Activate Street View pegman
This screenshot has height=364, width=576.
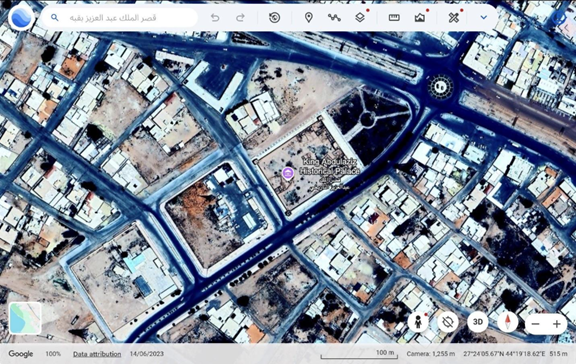(418, 322)
